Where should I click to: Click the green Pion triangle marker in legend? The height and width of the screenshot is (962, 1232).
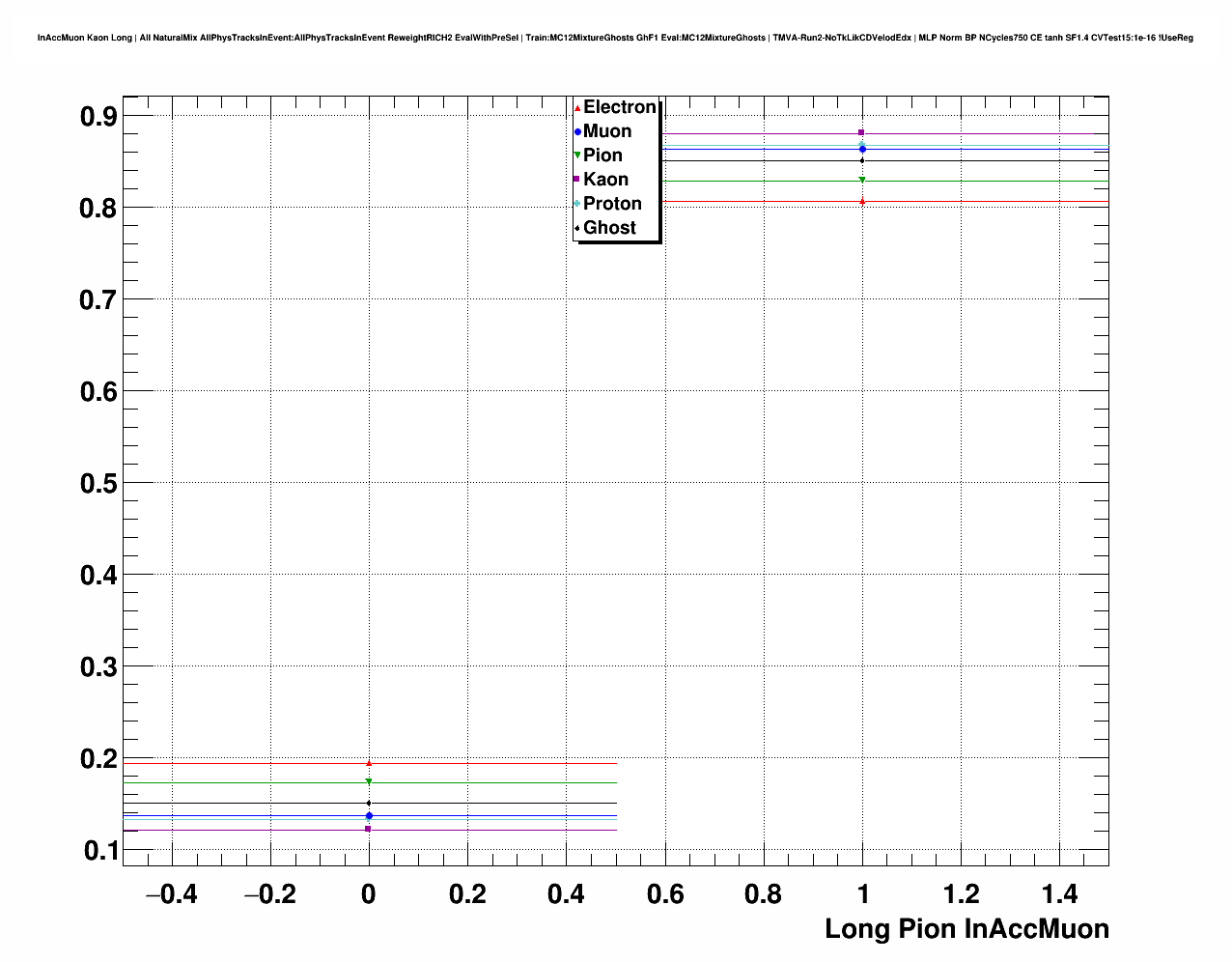[x=577, y=156]
